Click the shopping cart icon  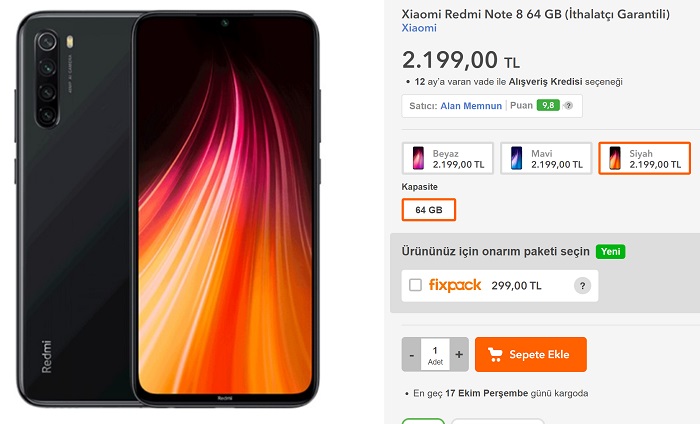[x=494, y=354]
